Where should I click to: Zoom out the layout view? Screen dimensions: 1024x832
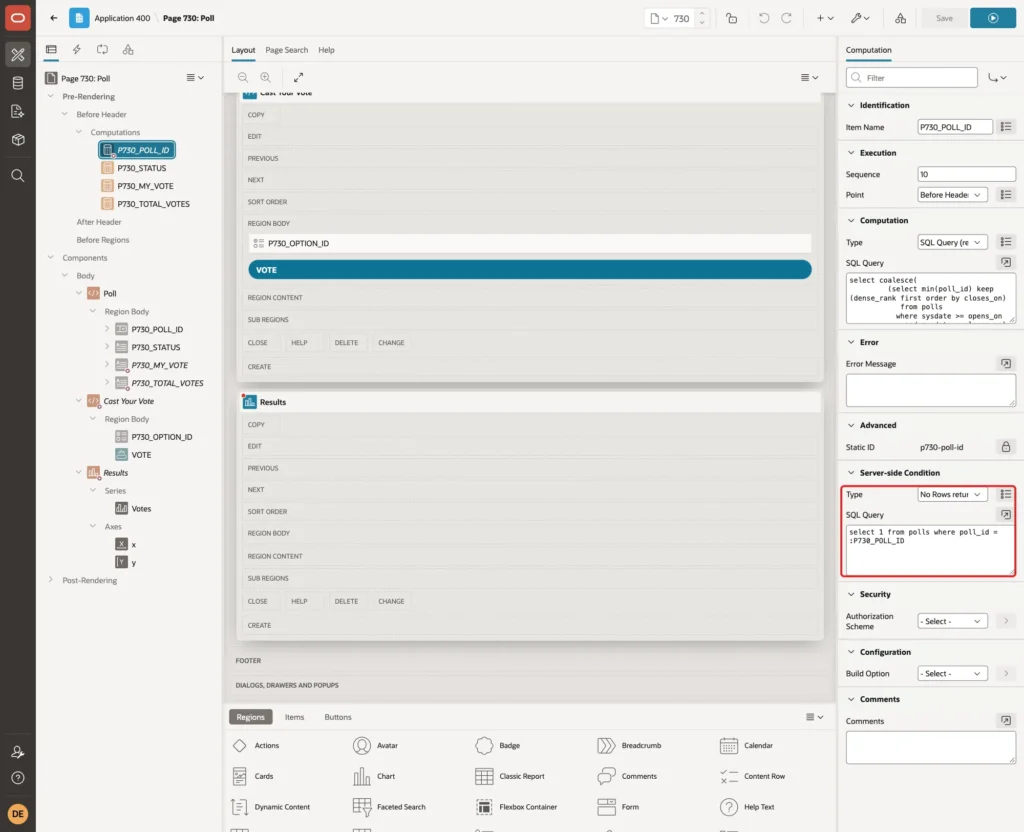[243, 77]
